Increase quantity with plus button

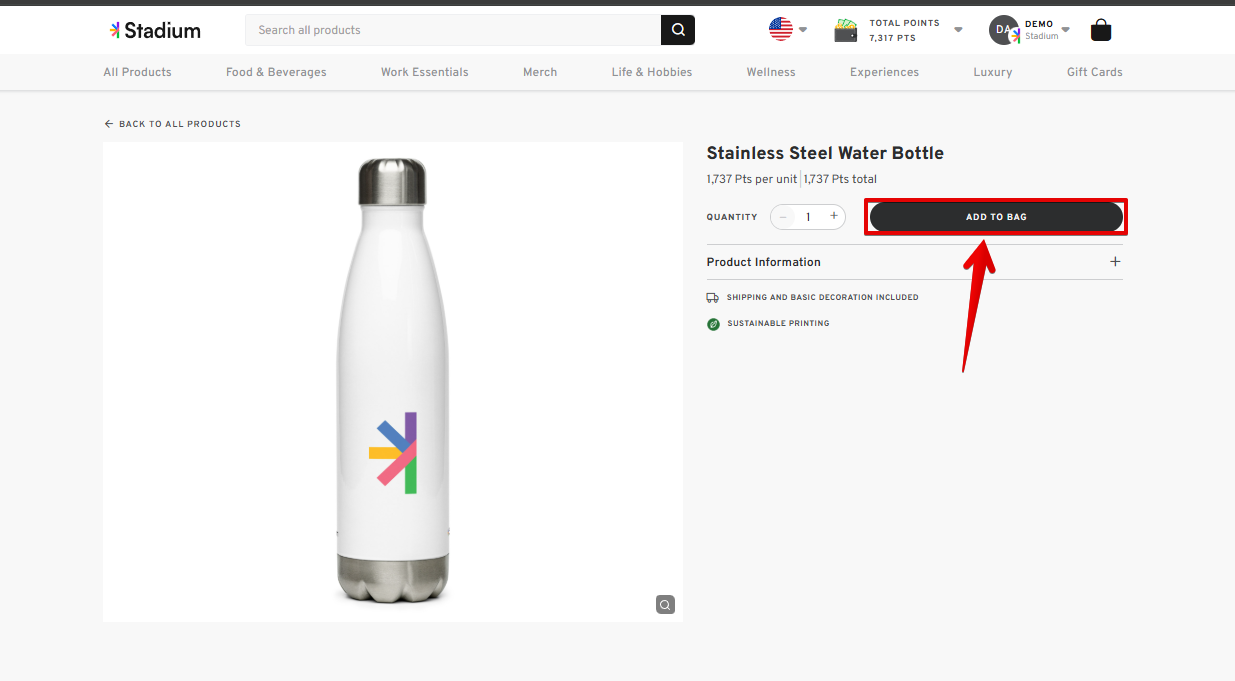834,216
